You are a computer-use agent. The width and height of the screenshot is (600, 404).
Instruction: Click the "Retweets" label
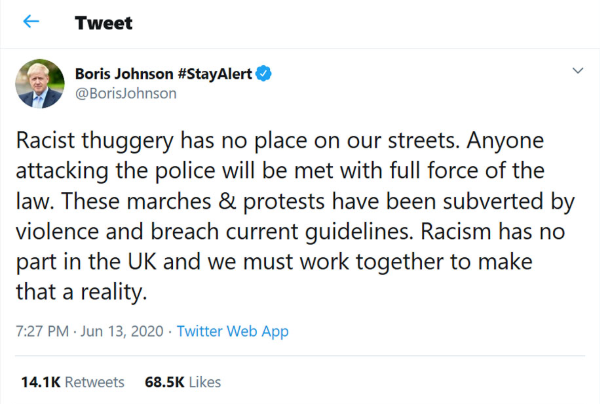[x=94, y=382]
